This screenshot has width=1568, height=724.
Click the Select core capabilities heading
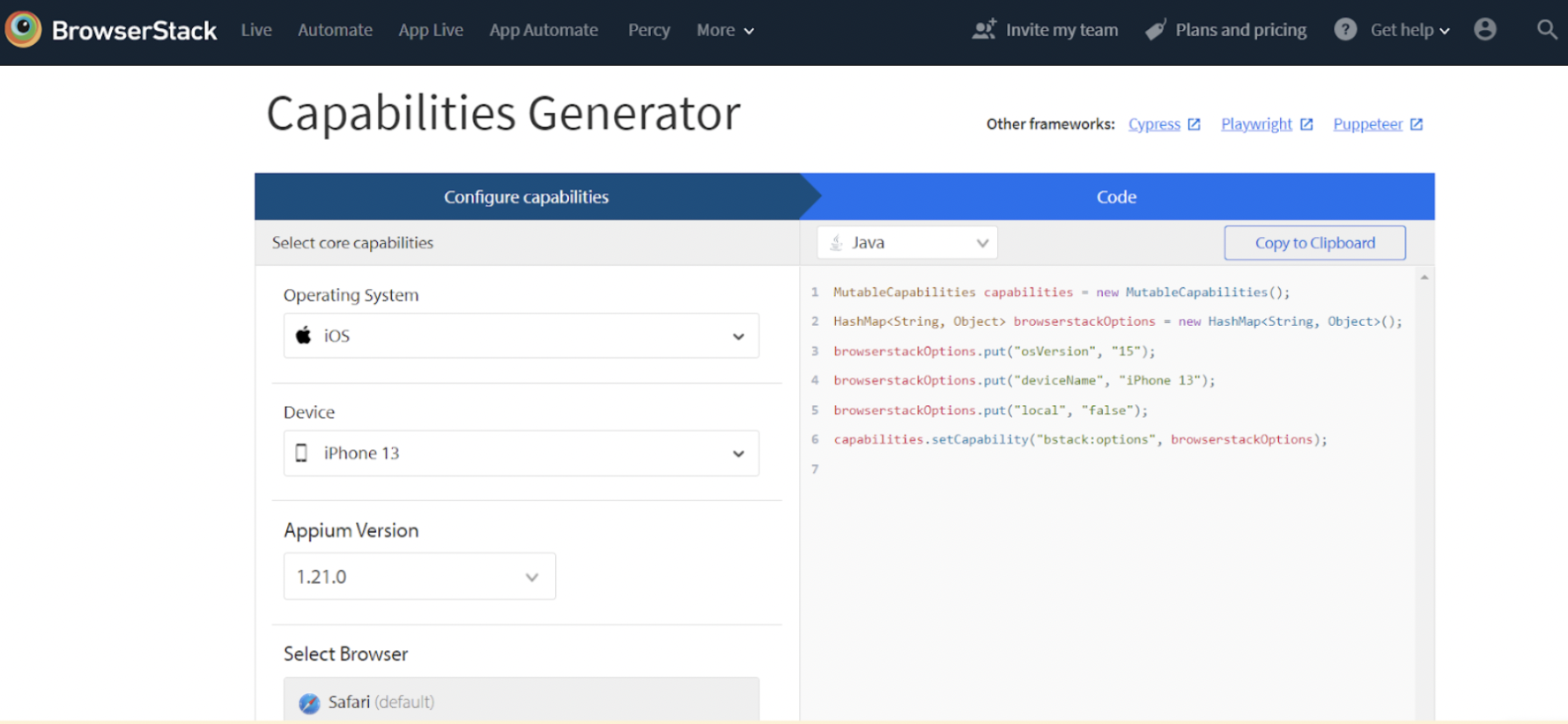pyautogui.click(x=352, y=242)
